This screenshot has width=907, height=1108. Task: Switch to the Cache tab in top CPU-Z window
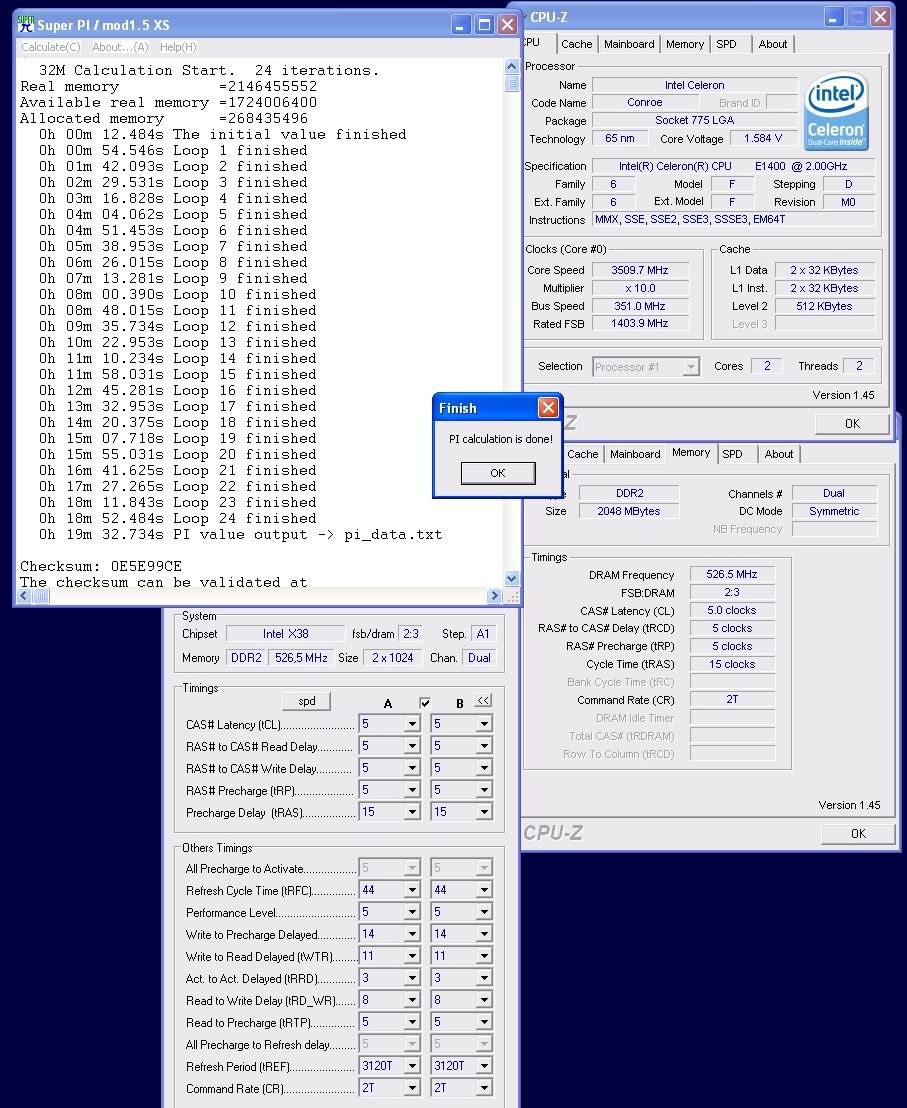click(x=576, y=44)
